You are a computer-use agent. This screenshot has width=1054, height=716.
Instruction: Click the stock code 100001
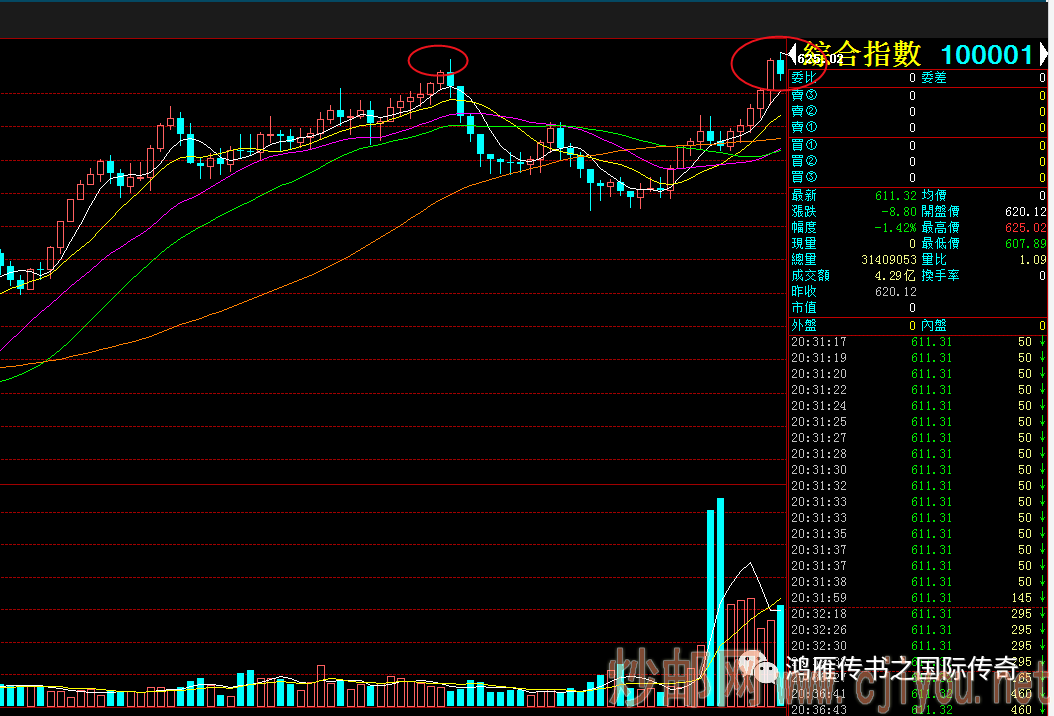pos(986,55)
